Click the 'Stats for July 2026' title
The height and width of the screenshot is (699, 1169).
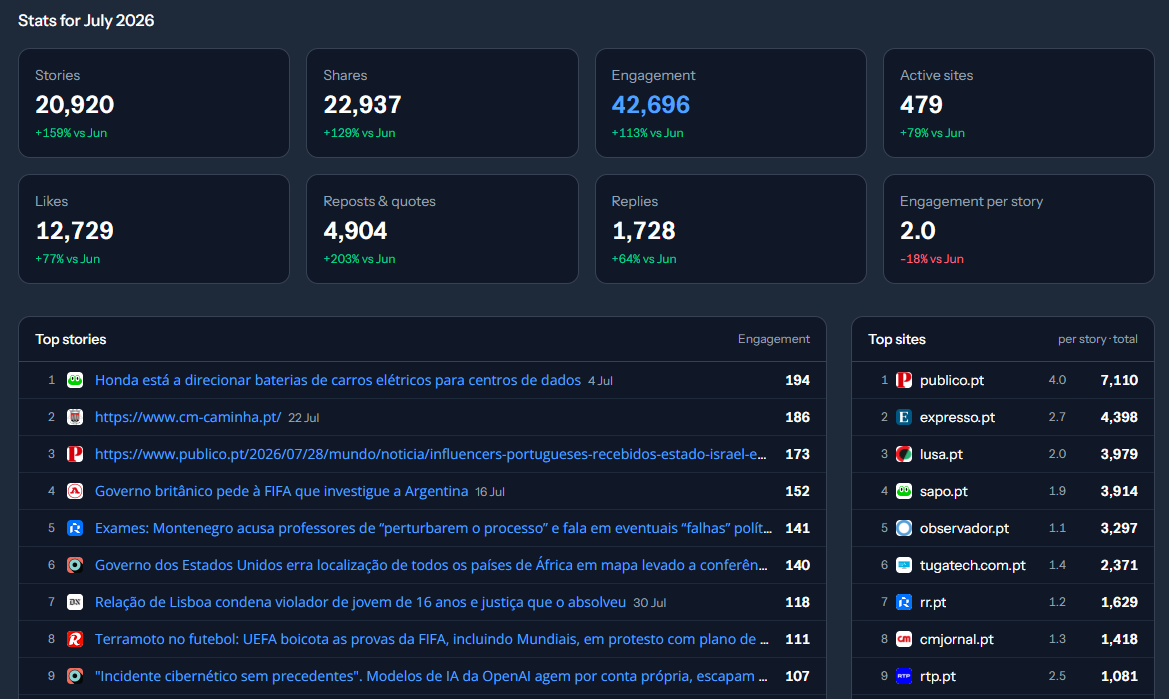coord(86,21)
